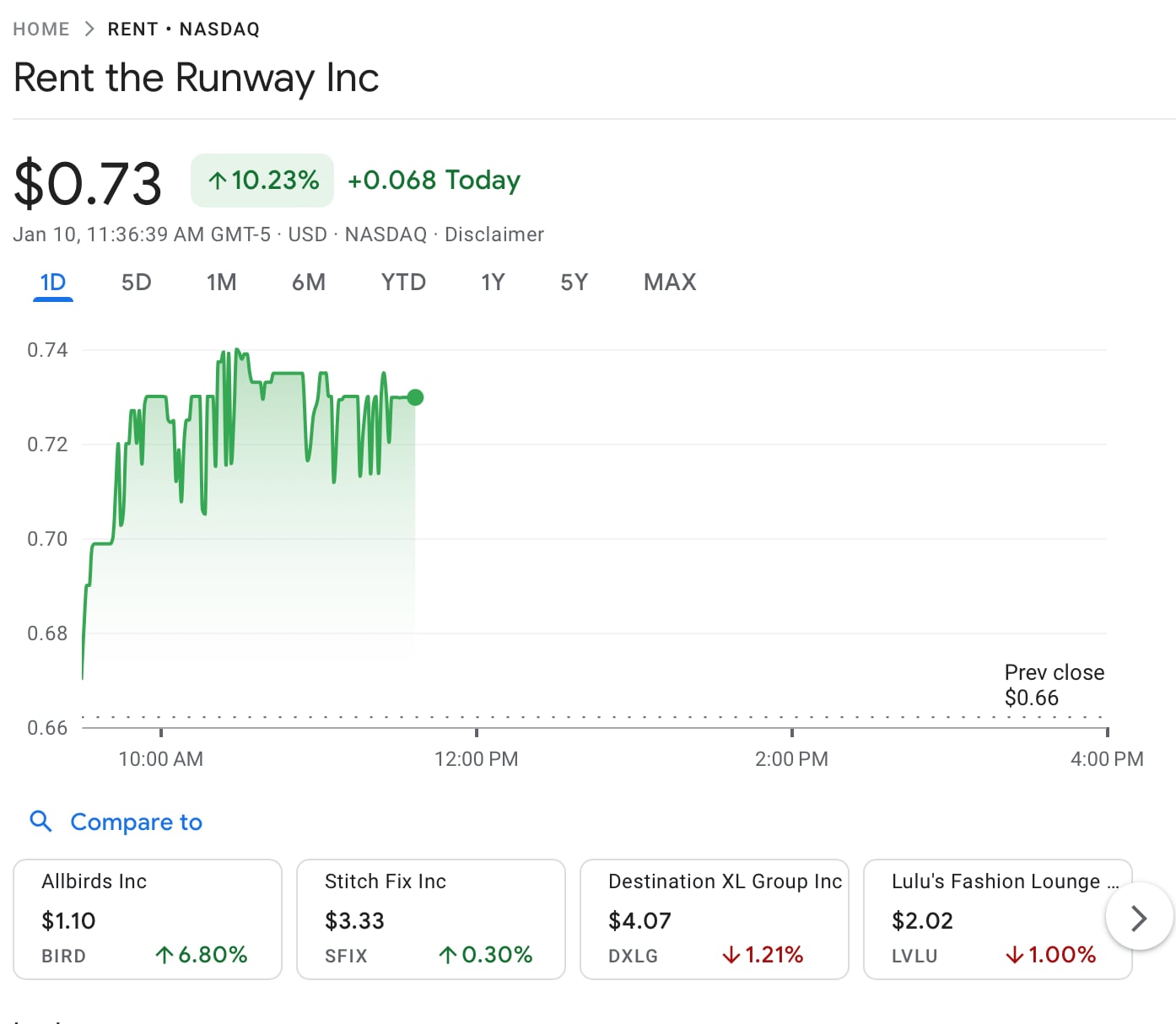Click the DXLG ticker symbol
Viewport: 1176px width, 1024px height.
pyautogui.click(x=633, y=956)
